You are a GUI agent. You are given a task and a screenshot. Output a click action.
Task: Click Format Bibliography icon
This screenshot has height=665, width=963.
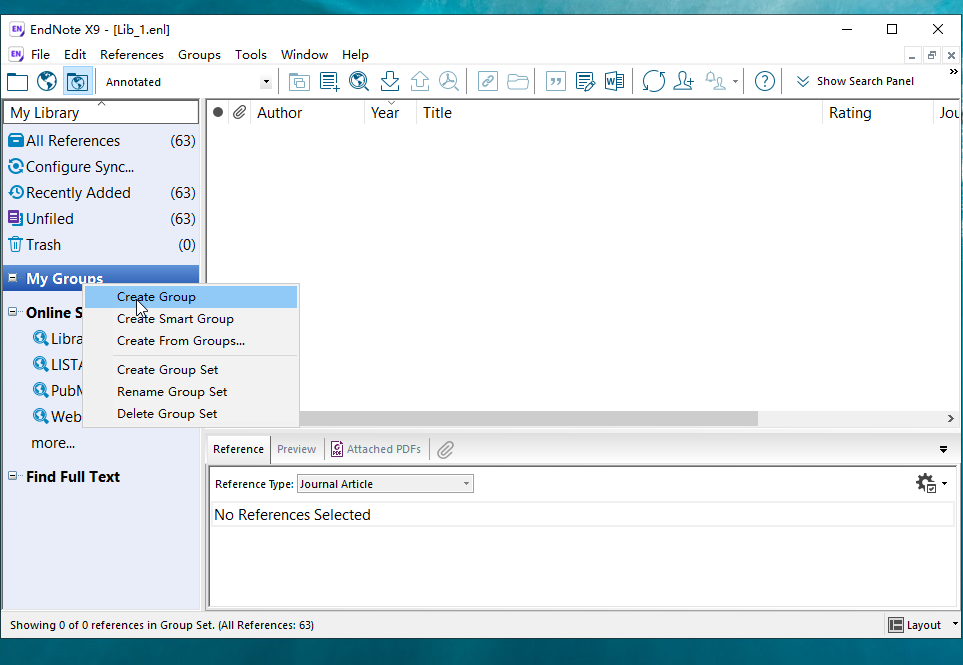coord(585,81)
